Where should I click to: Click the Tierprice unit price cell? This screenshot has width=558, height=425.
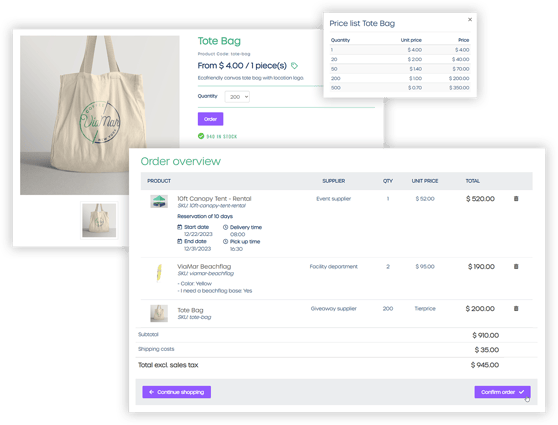pyautogui.click(x=425, y=308)
